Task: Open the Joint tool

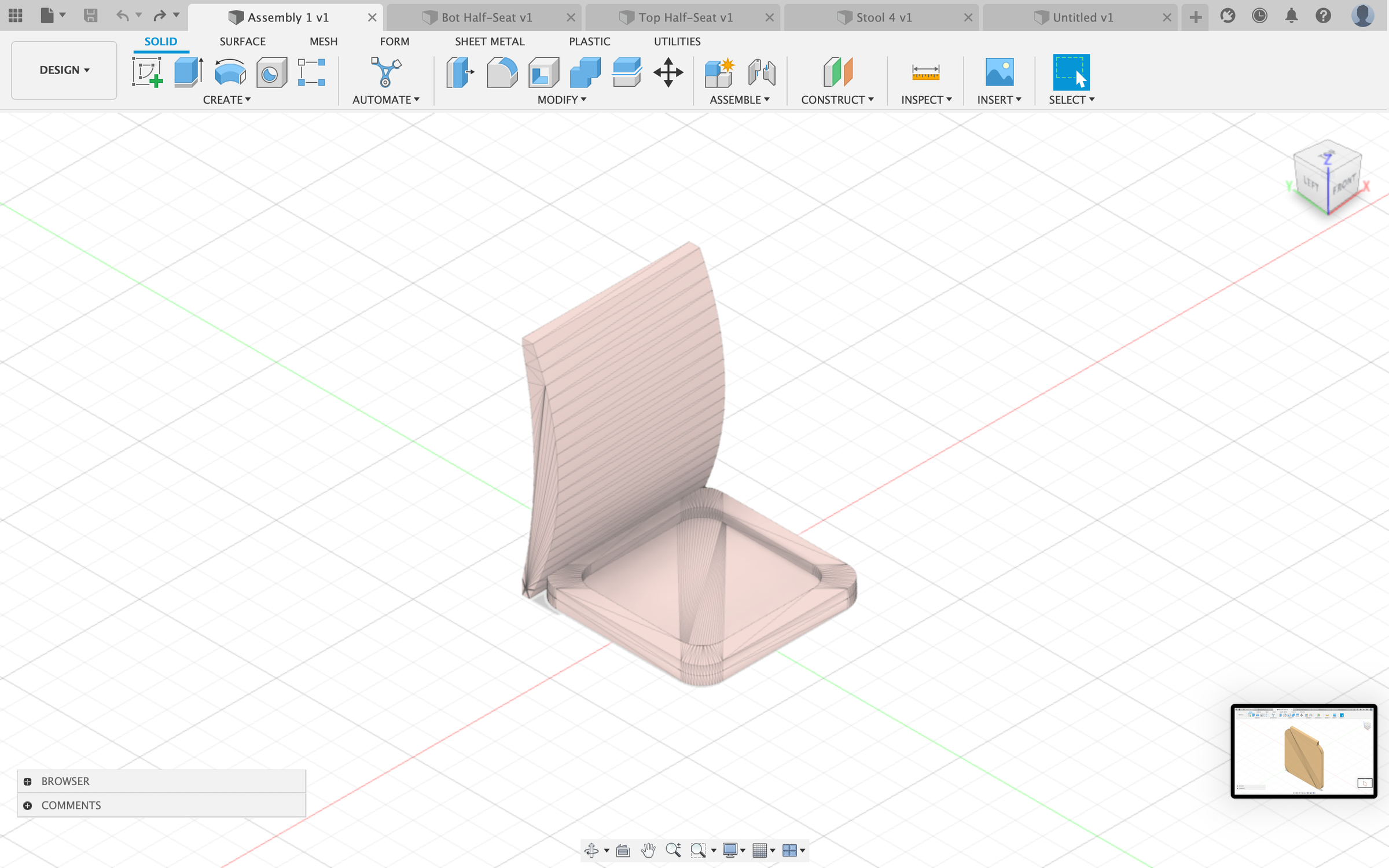Action: [x=762, y=72]
